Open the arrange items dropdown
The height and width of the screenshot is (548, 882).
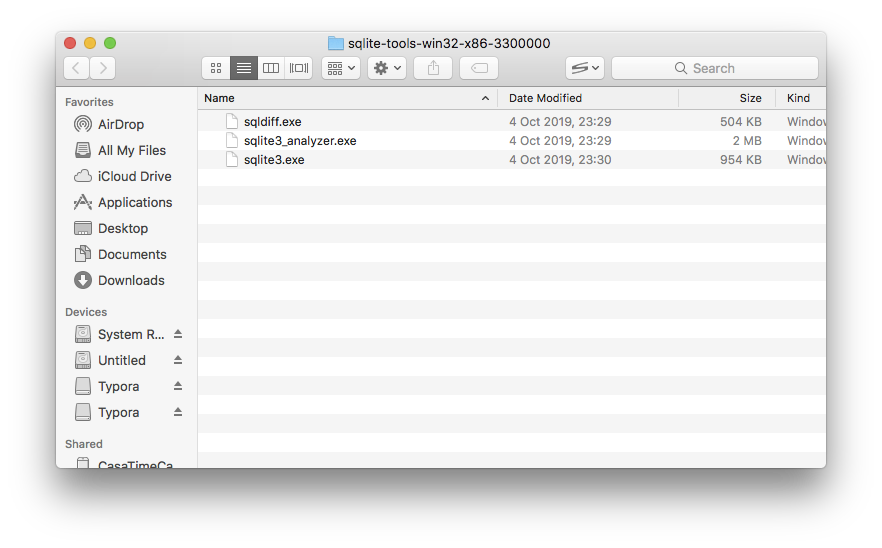pos(340,68)
